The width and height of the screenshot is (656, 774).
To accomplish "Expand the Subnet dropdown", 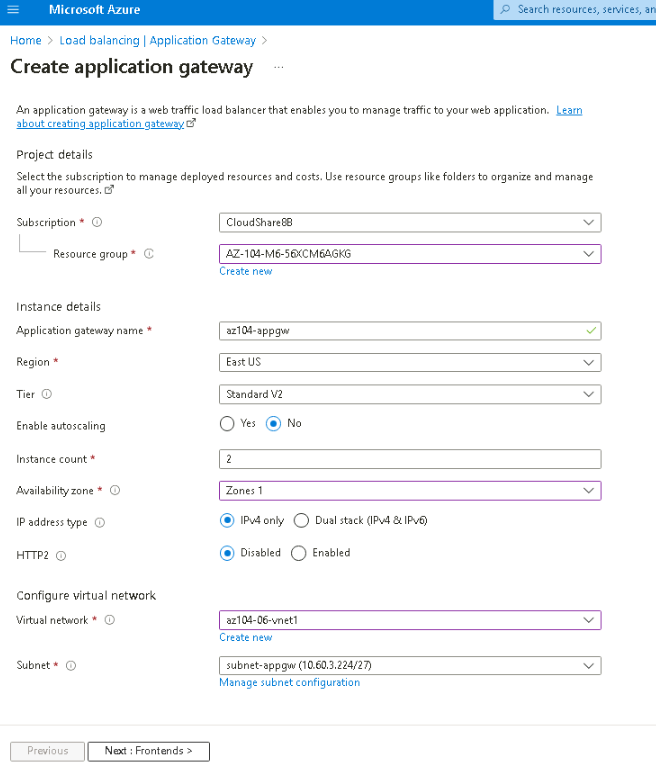I will pyautogui.click(x=410, y=665).
